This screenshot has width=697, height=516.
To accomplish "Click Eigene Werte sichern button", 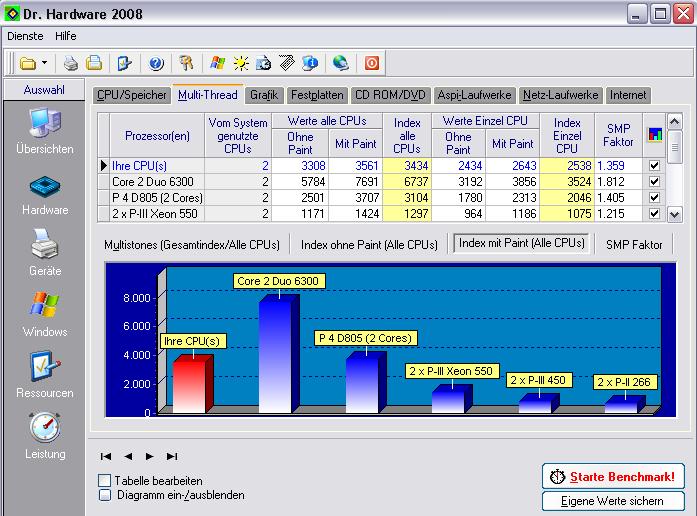I will click(x=613, y=500).
